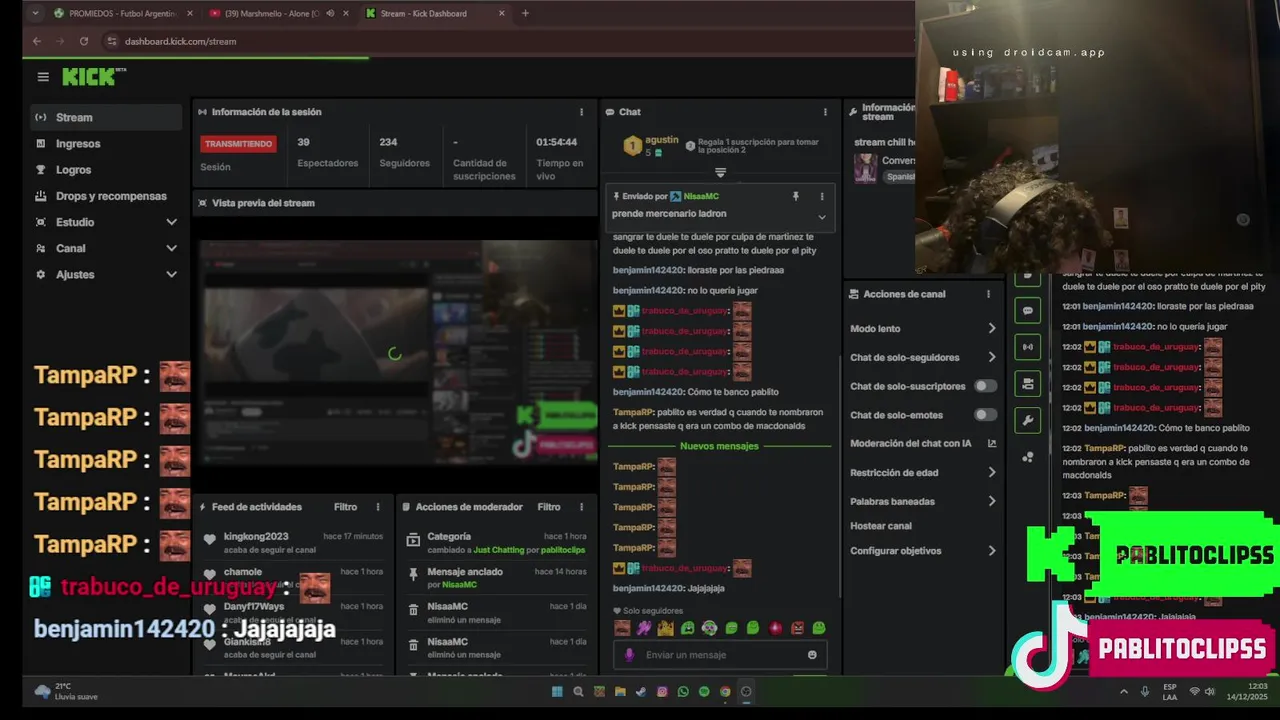Open Configurar objetivos chevron
This screenshot has height=720, width=1280.
(992, 550)
